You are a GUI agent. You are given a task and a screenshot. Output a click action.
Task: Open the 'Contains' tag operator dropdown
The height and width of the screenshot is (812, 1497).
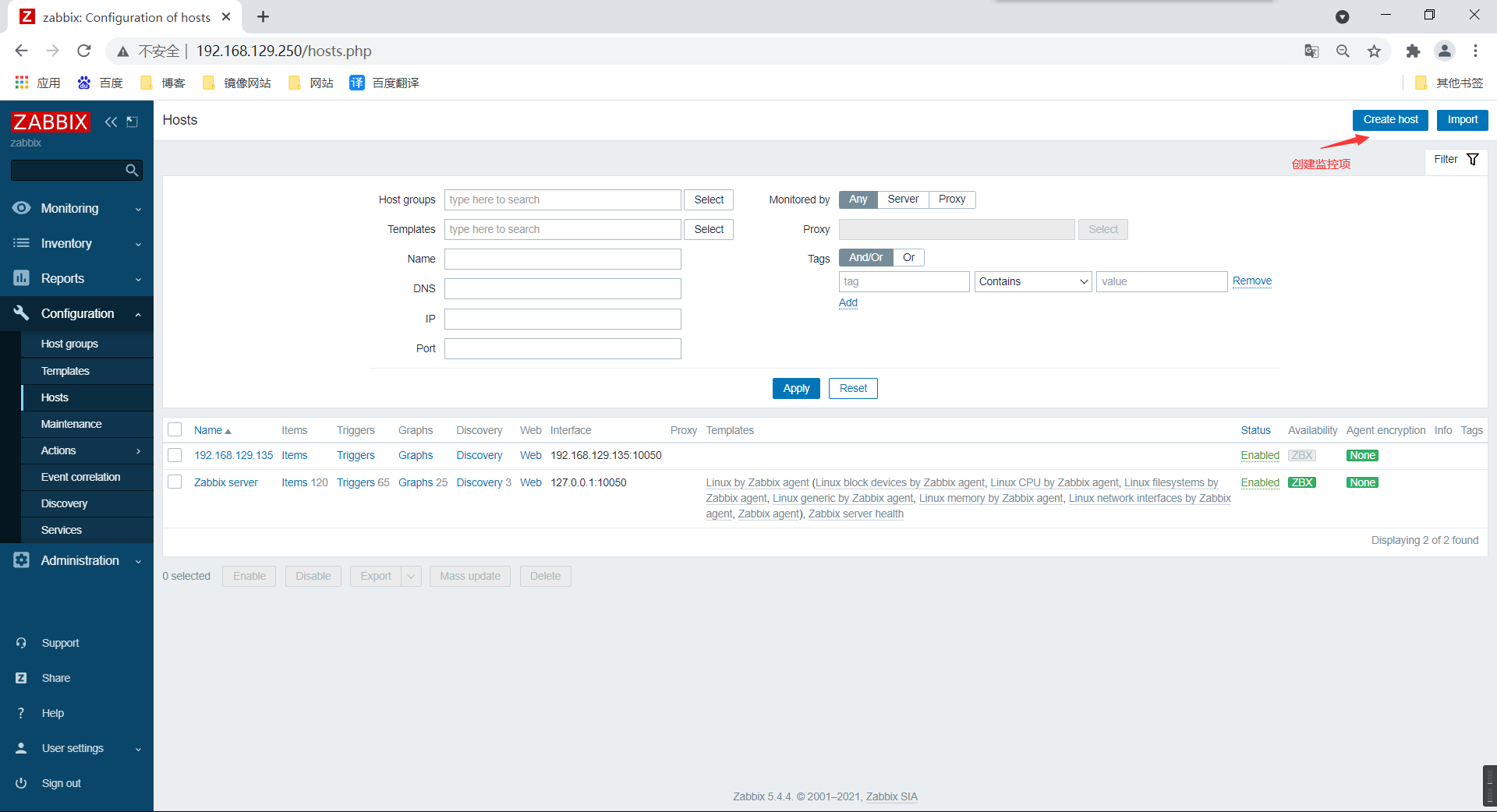point(1033,281)
